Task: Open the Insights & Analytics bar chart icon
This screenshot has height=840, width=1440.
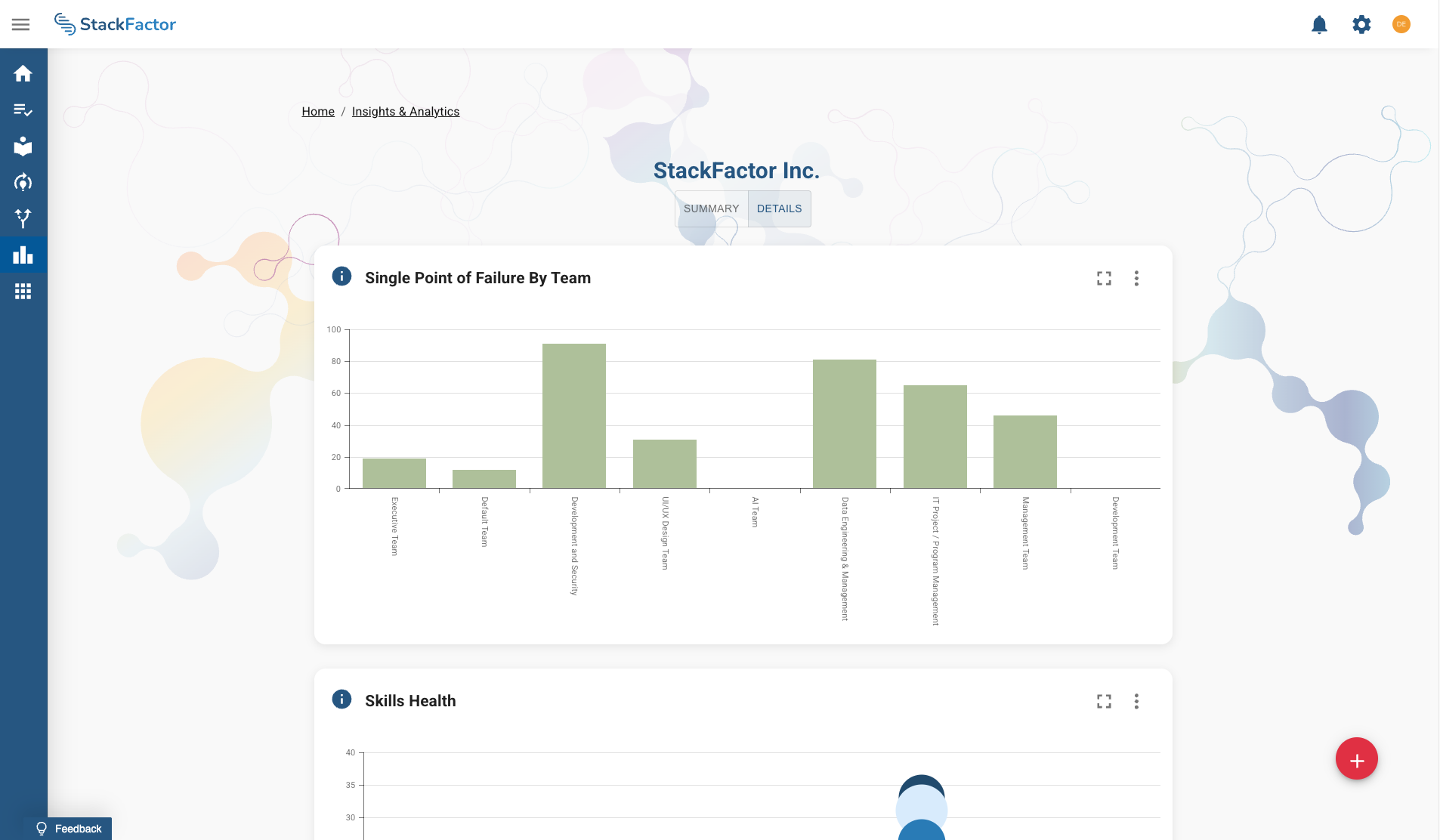Action: click(23, 255)
